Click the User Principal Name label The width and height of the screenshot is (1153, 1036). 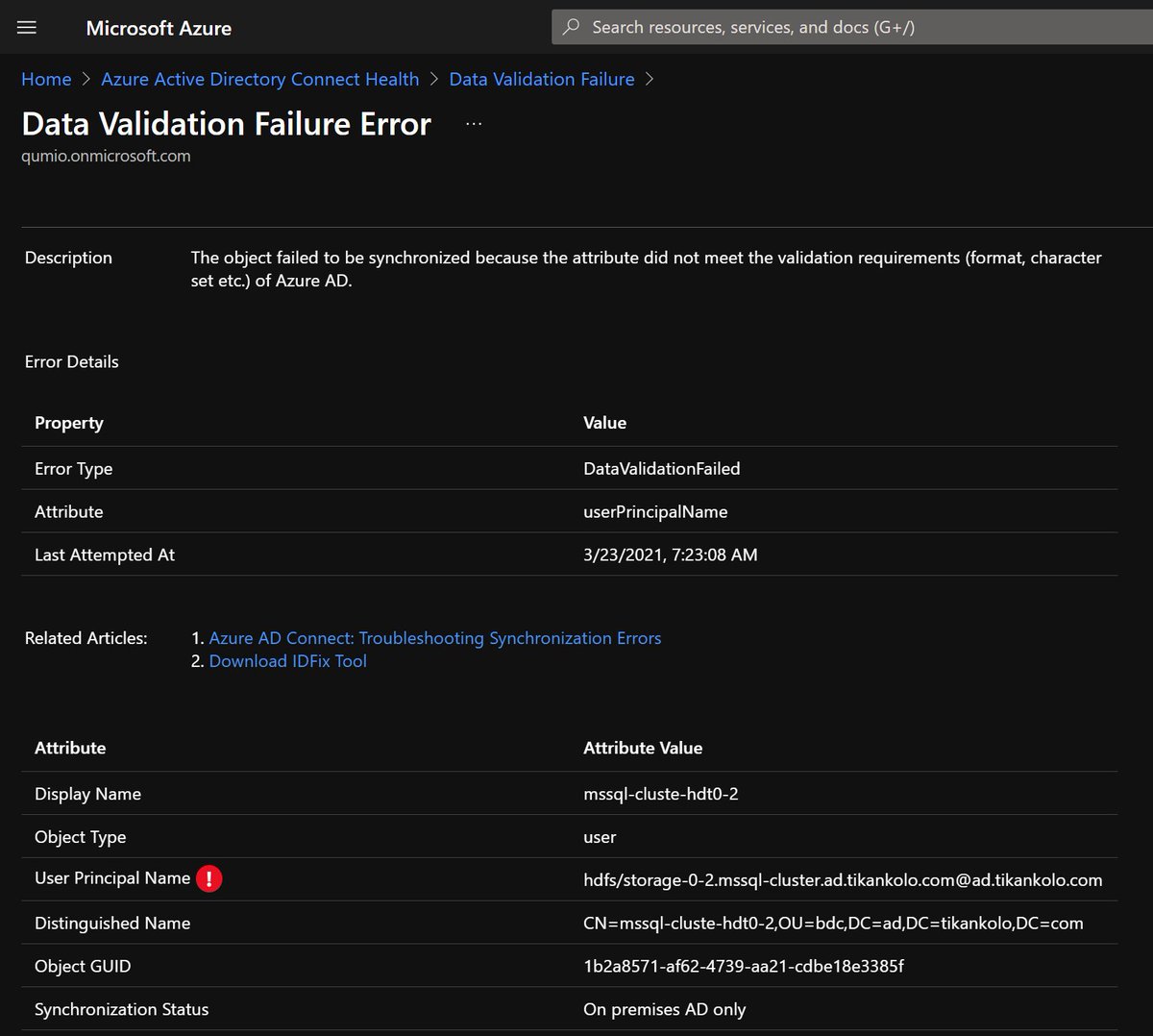point(112,878)
